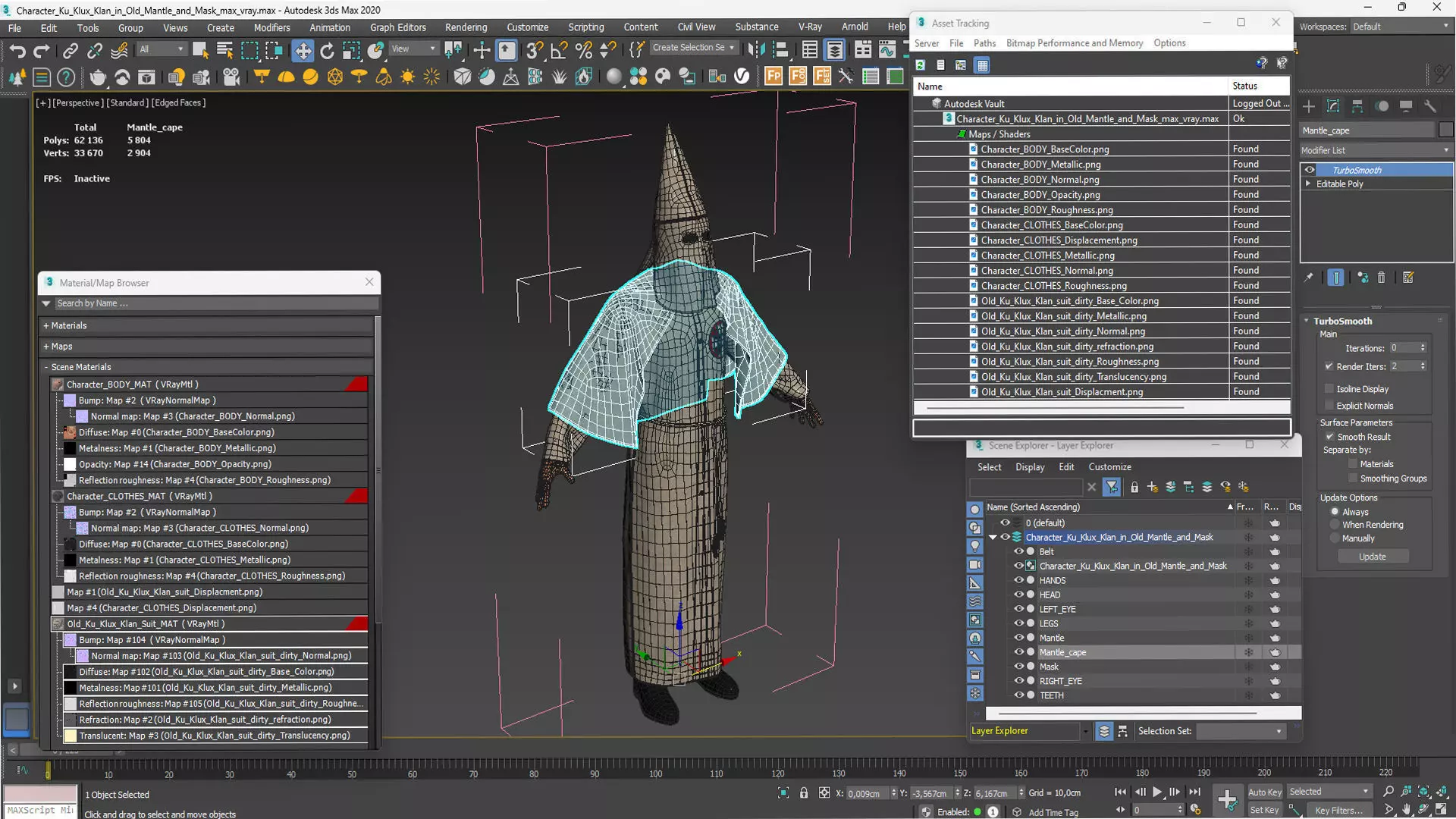Open Bitmap Performance and Memory menu
The image size is (1456, 819).
[1074, 43]
